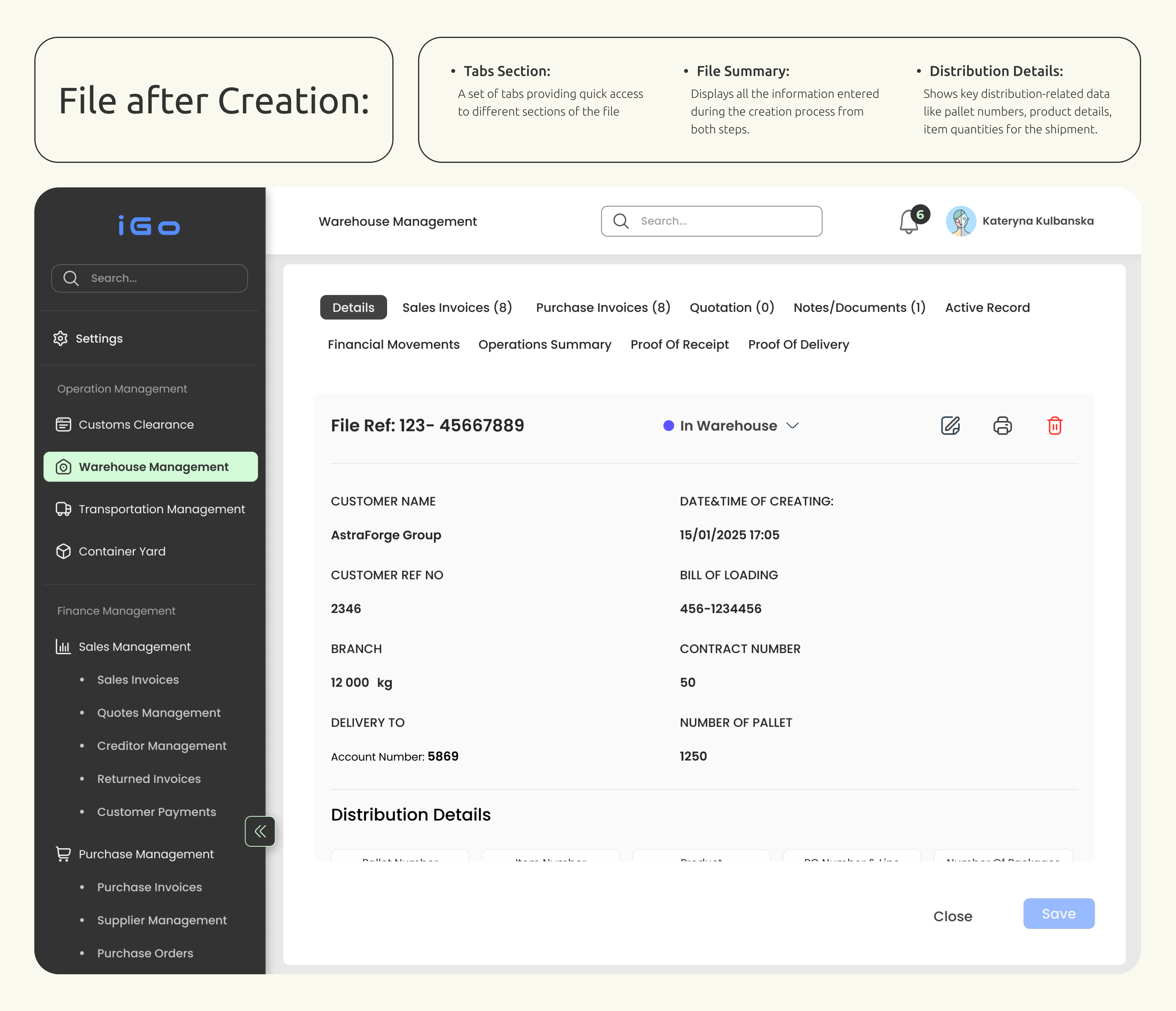Click the Close button
This screenshot has height=1011, width=1176.
click(952, 916)
